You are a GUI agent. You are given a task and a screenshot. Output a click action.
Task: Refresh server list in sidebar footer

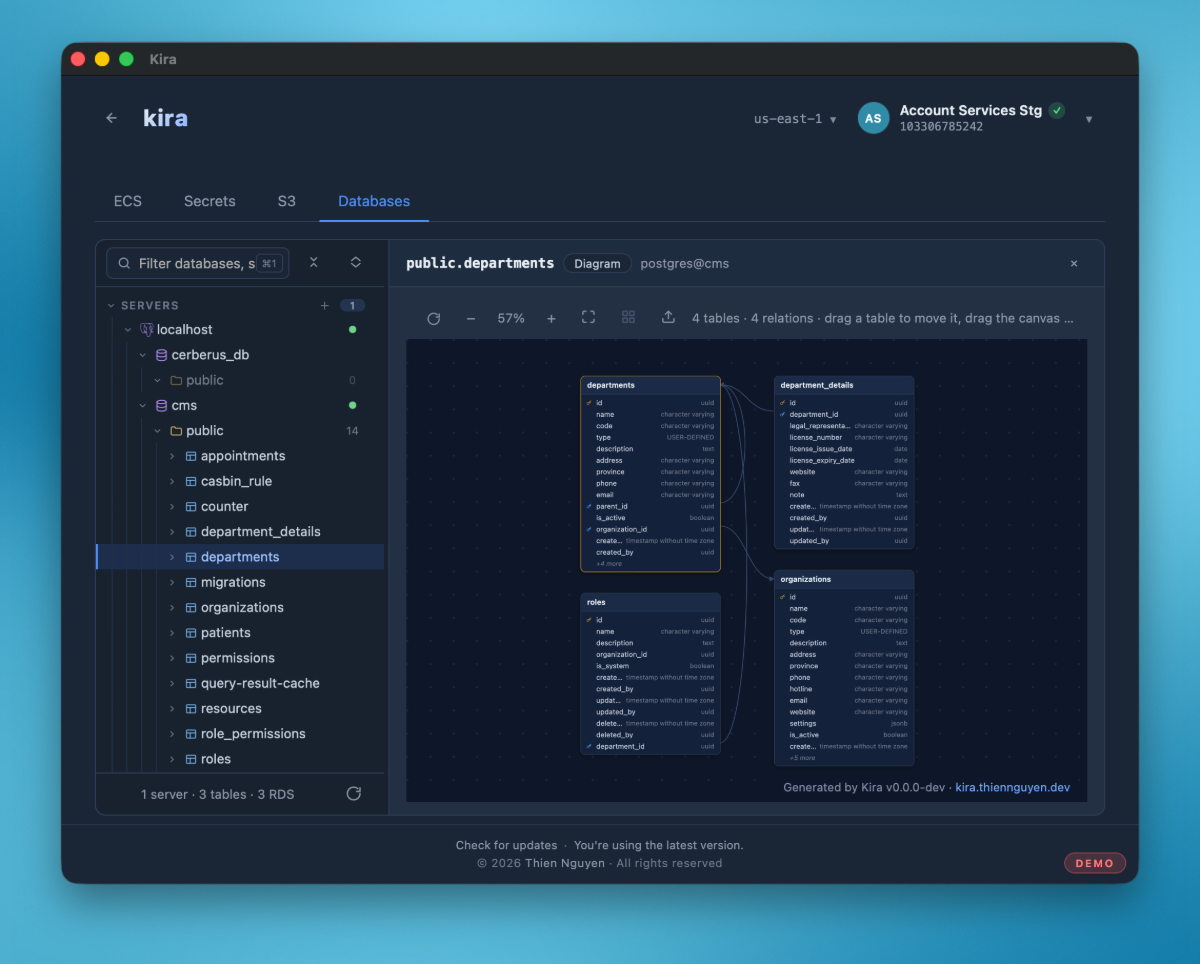353,793
